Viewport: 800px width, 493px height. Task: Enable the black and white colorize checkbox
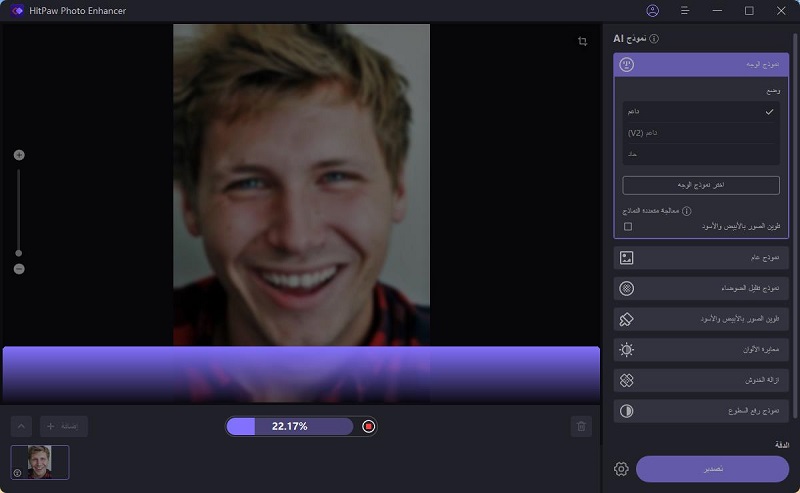628,227
